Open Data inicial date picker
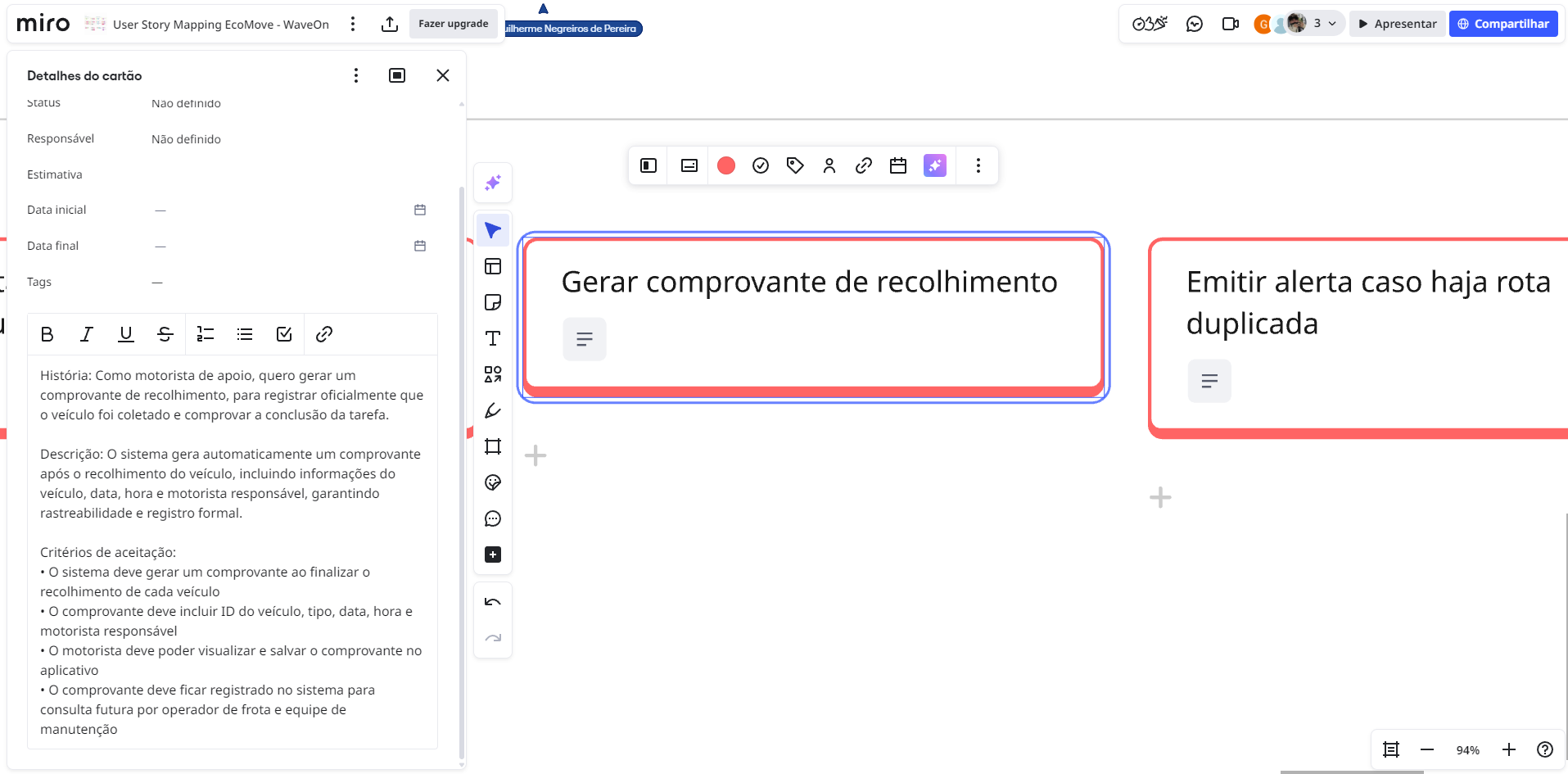 click(420, 210)
